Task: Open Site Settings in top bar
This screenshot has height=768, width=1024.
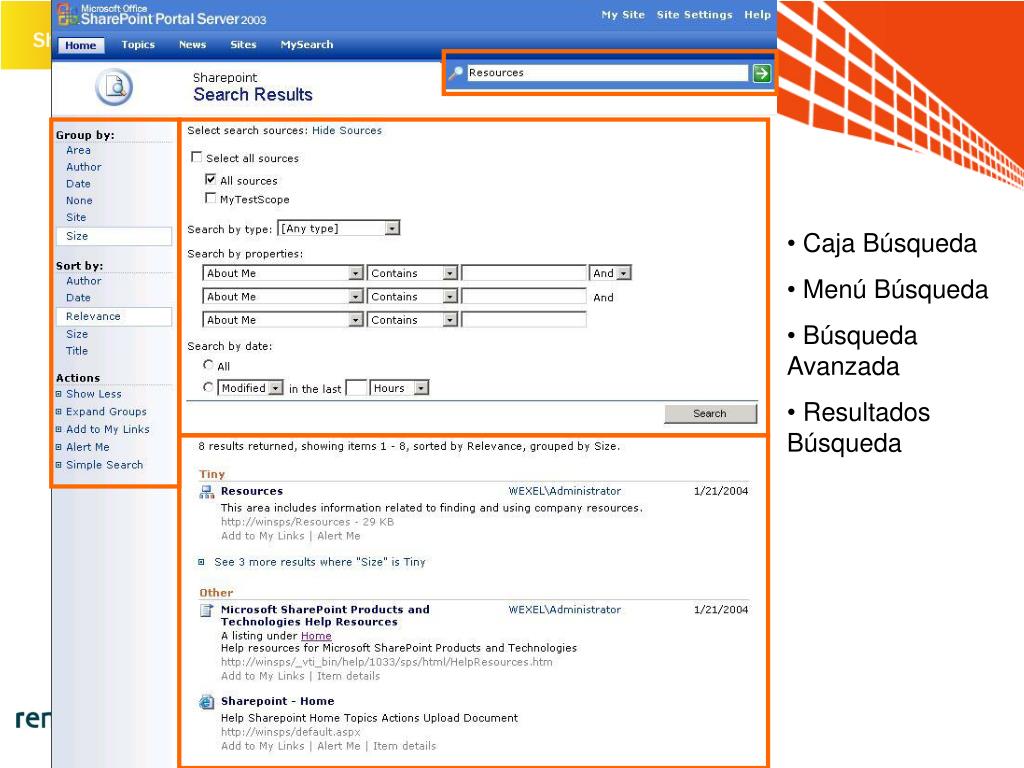Action: click(x=694, y=15)
